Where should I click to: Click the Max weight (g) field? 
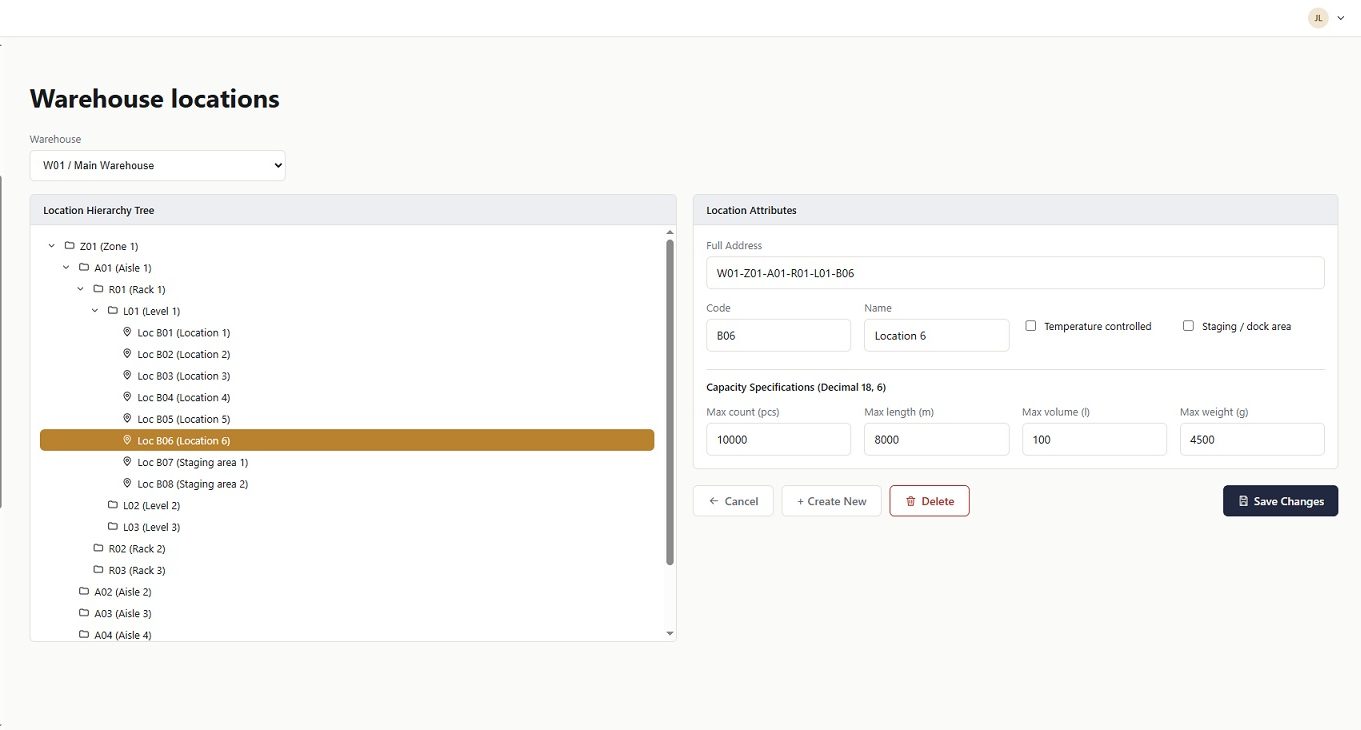click(1252, 440)
